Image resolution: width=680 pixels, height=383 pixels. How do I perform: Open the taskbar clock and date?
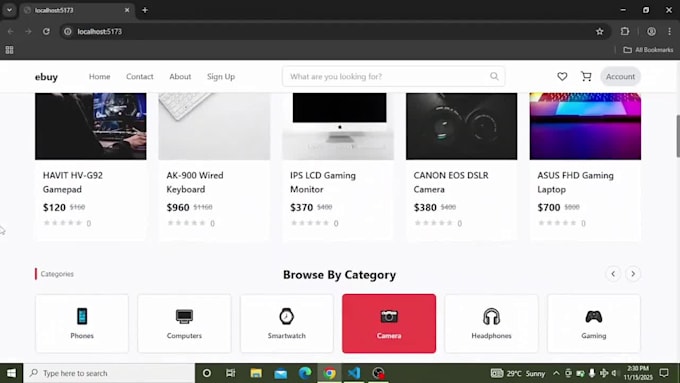tap(638, 373)
